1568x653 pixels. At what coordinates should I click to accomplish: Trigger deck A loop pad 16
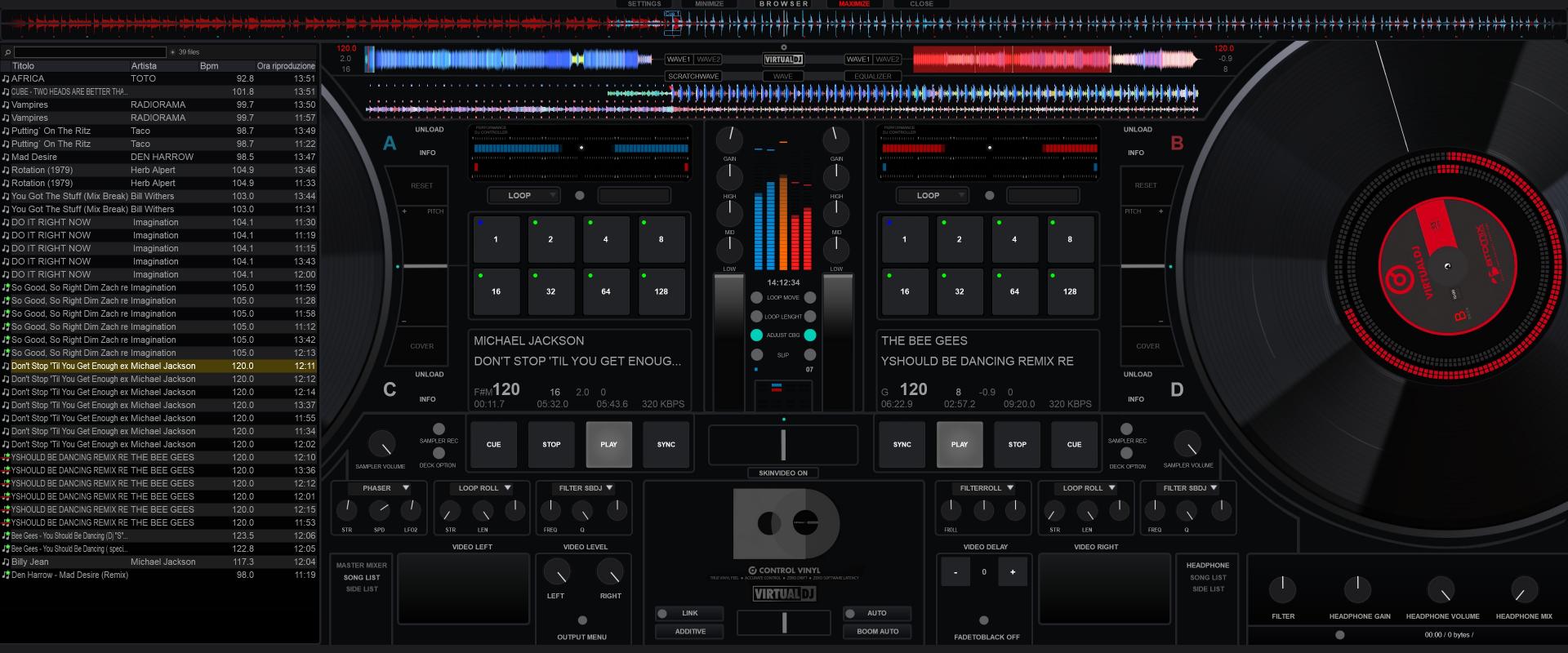click(x=496, y=291)
